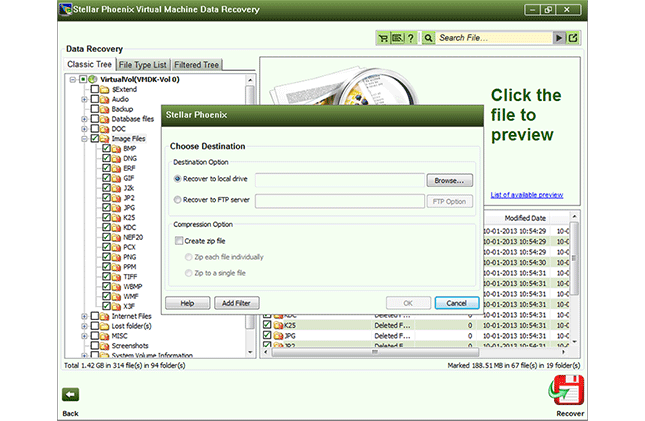Click the DOC folder icon in tree
645x421 pixels.
105,129
